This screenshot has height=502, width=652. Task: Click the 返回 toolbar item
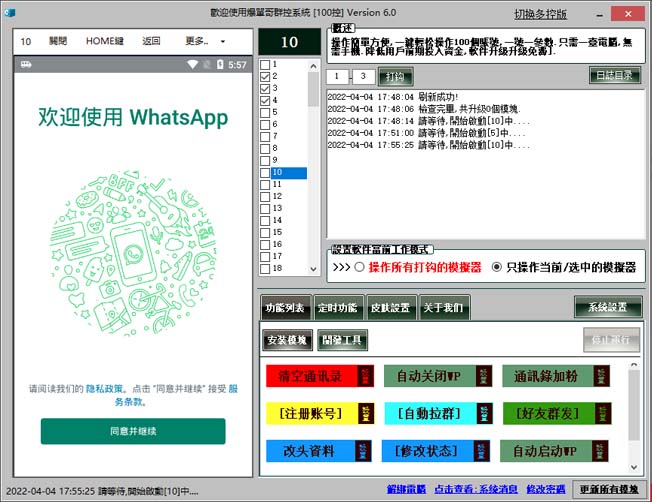(151, 41)
